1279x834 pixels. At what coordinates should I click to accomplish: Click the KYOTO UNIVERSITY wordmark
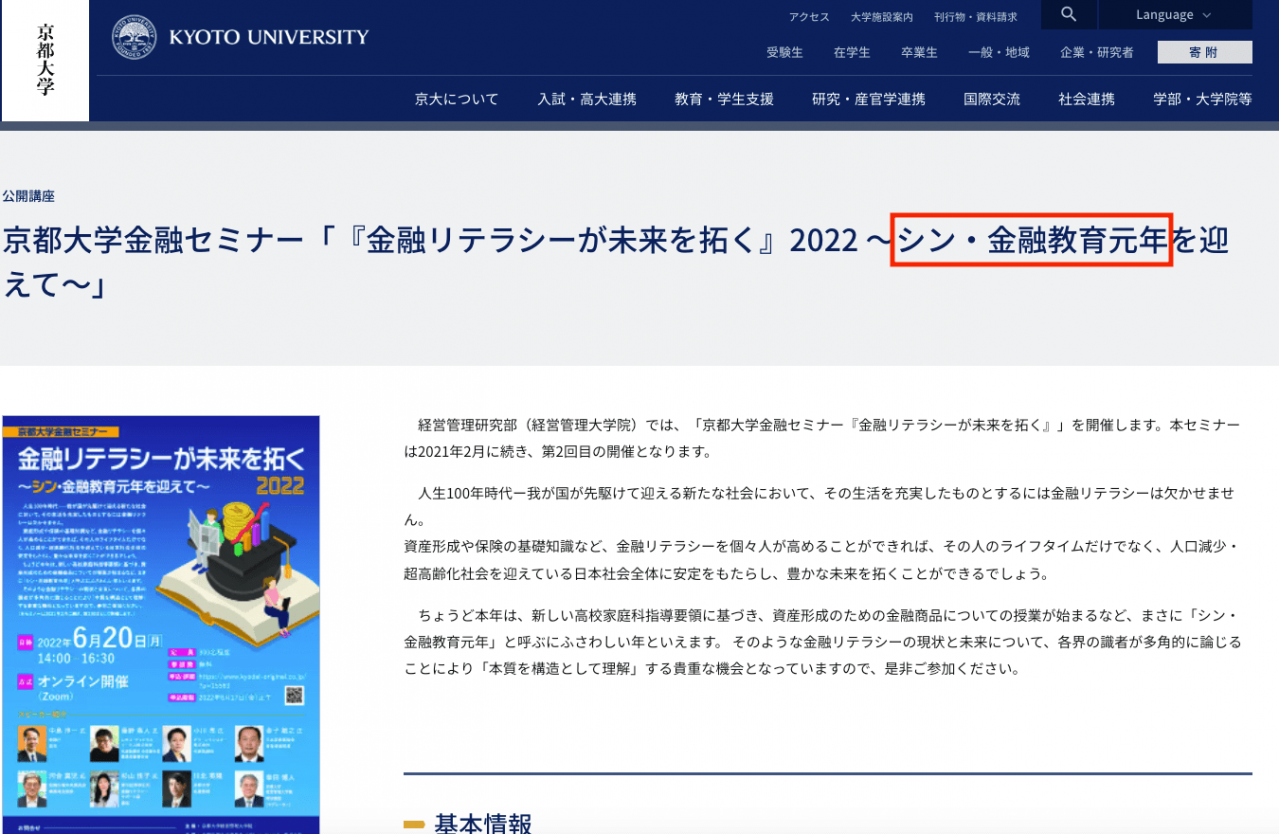[x=269, y=38]
